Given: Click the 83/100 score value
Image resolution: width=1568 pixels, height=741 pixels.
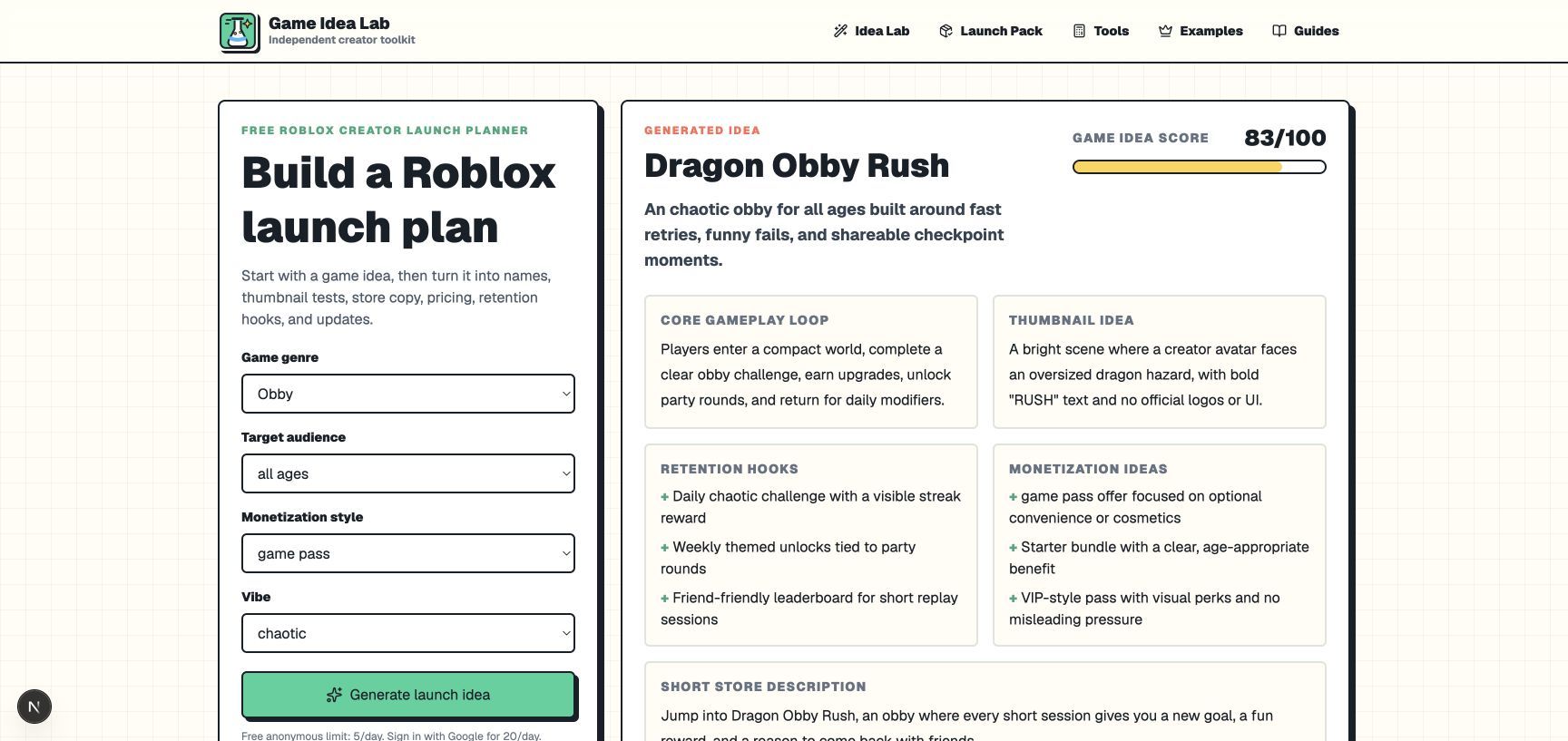Looking at the screenshot, I should pos(1285,138).
